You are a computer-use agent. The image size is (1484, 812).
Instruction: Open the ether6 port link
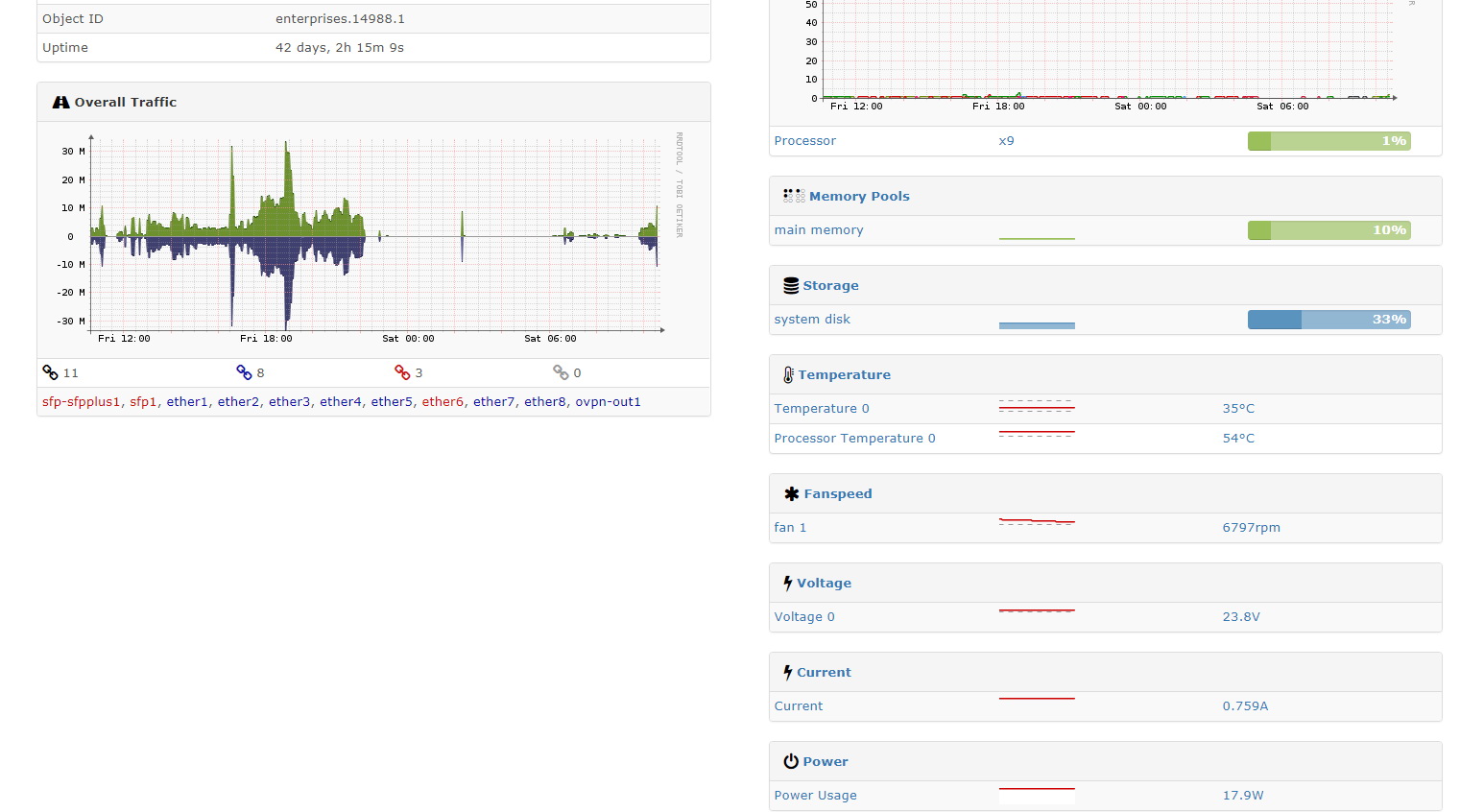pos(443,401)
